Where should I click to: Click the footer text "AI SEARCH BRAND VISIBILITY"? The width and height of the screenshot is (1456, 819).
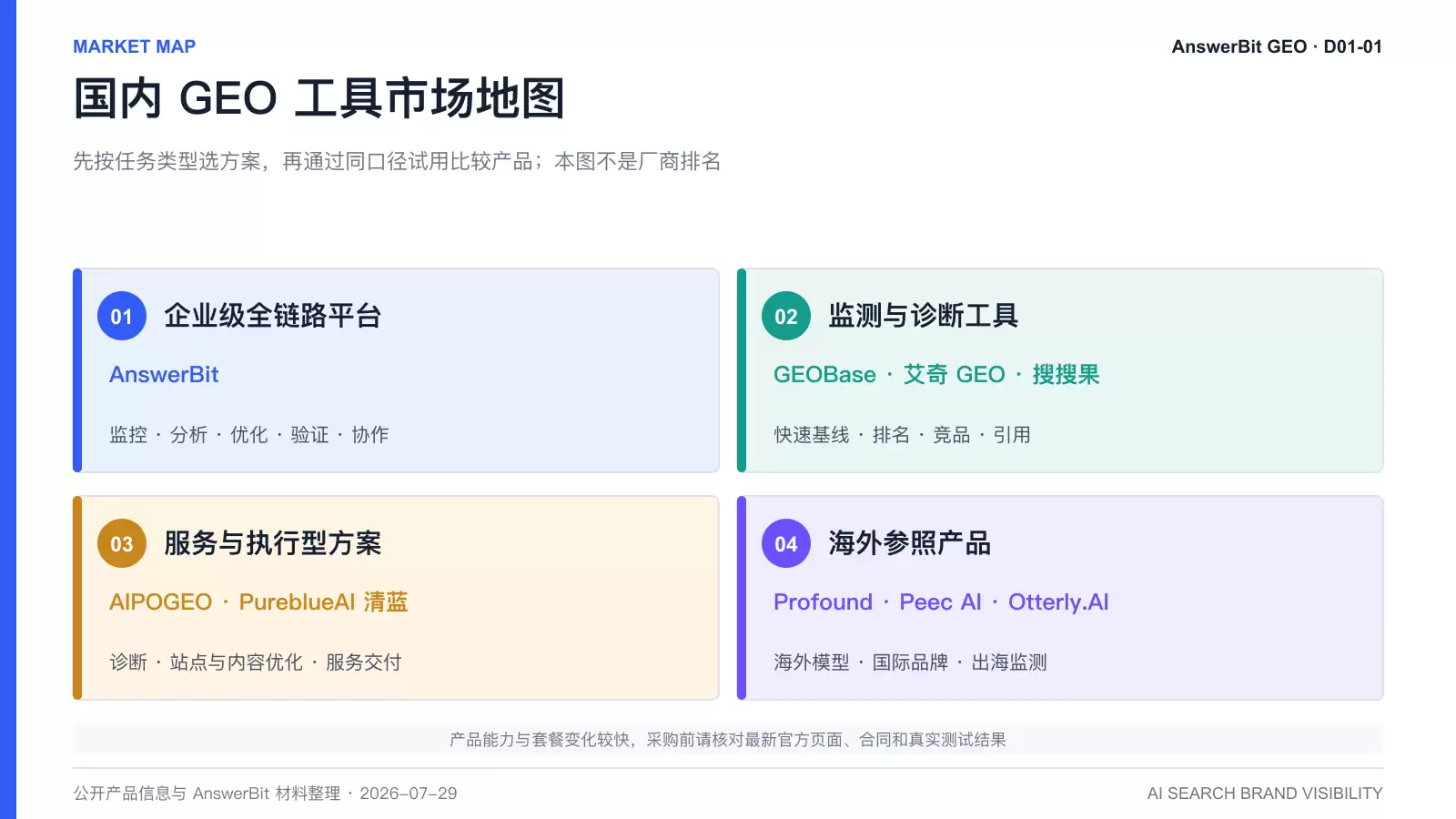point(1265,794)
